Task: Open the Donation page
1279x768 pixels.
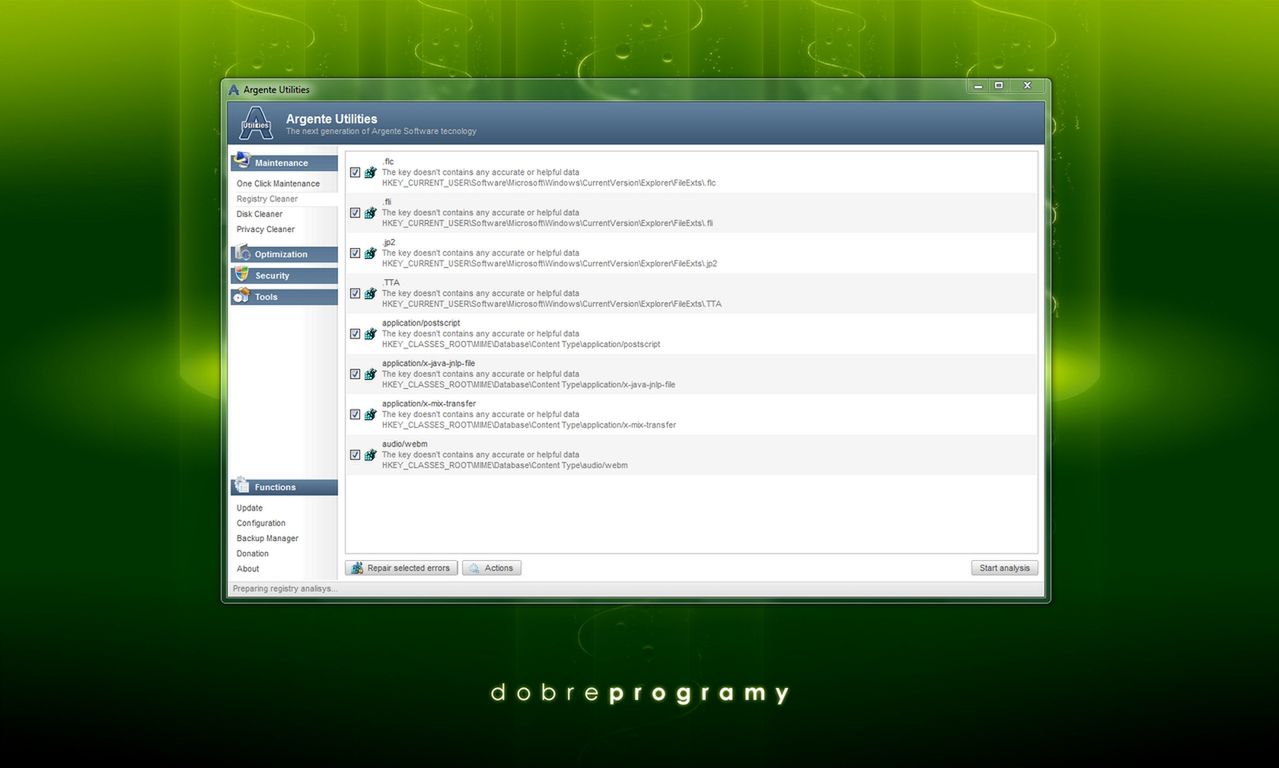Action: (252, 553)
